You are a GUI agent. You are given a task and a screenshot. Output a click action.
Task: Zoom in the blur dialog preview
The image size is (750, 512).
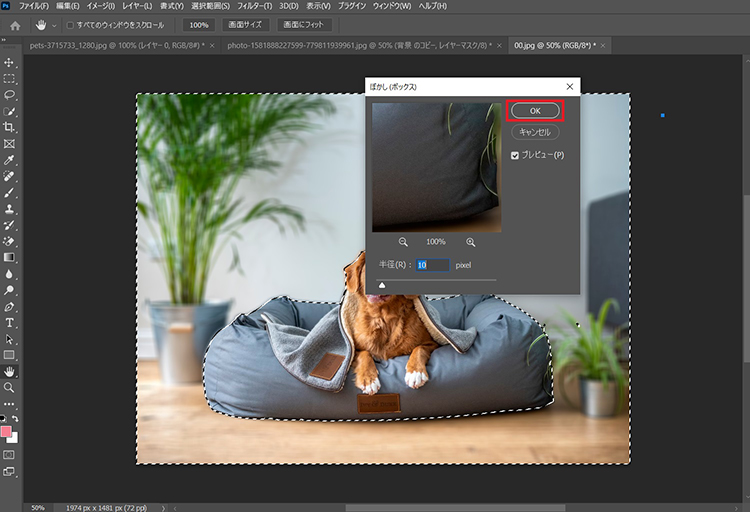tap(471, 242)
